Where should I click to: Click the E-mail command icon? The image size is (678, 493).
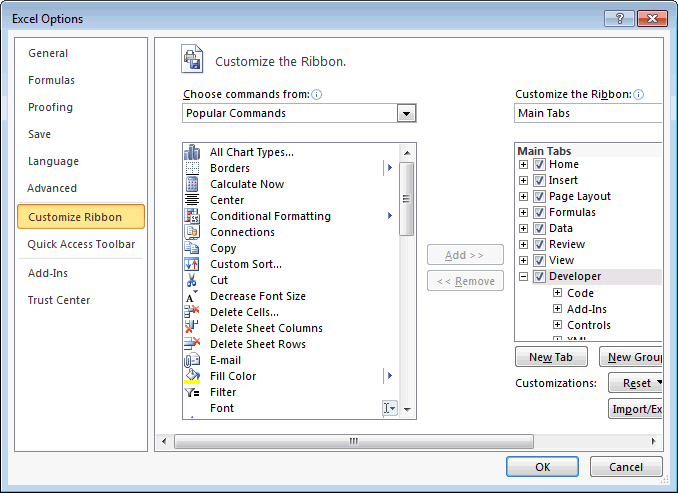(192, 360)
